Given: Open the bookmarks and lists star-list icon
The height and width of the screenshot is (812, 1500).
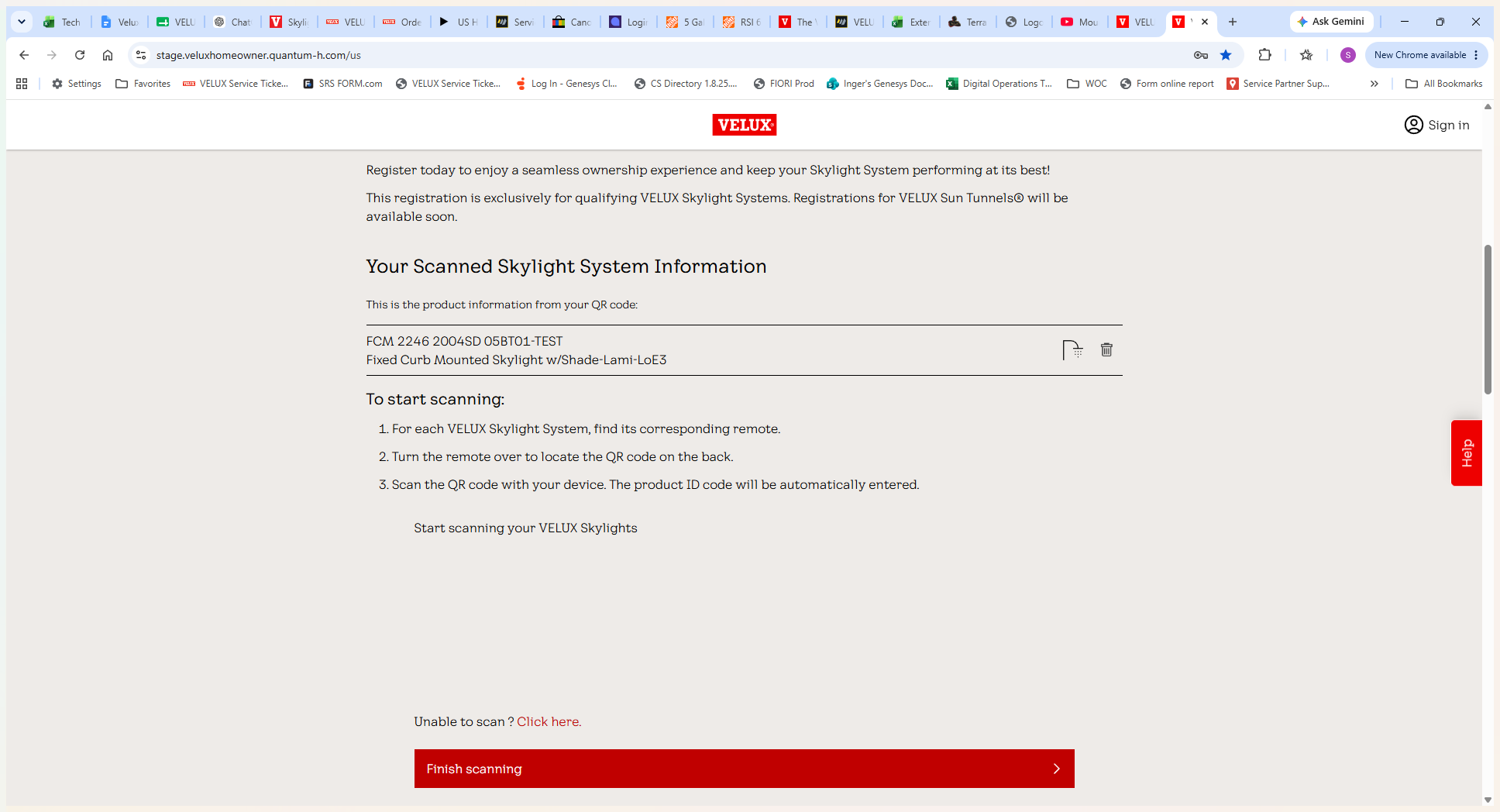Looking at the screenshot, I should (x=1306, y=55).
